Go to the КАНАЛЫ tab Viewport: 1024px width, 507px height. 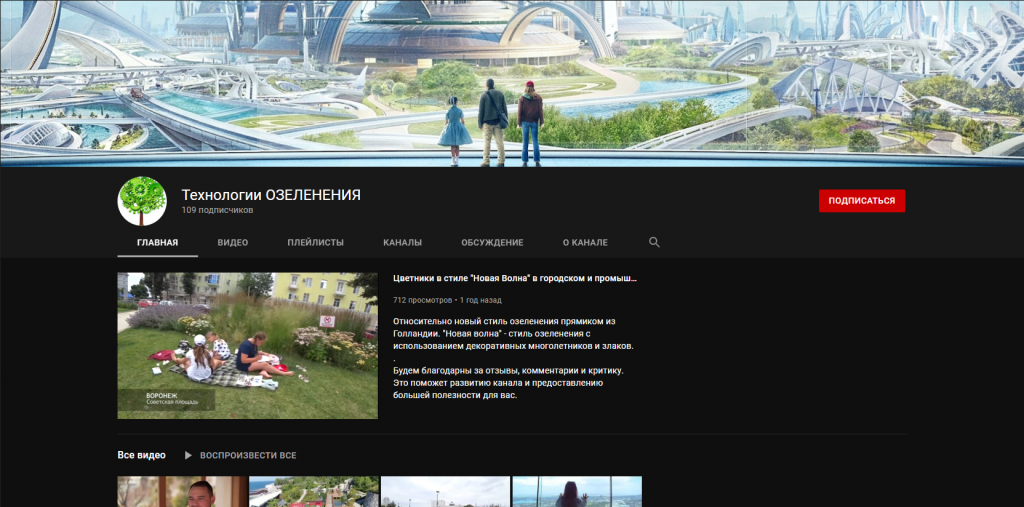(x=402, y=243)
